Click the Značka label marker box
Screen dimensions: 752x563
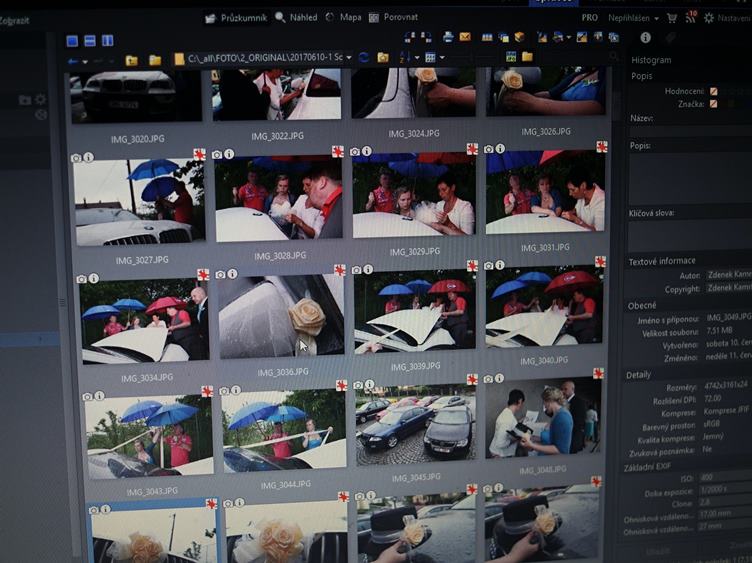click(x=714, y=104)
